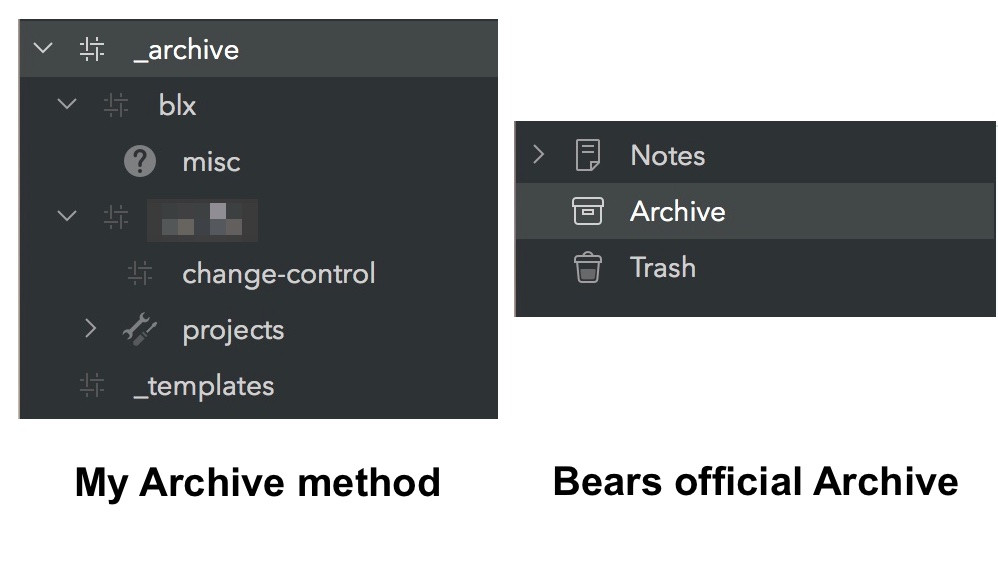Click the tag icon beside _templates
The height and width of the screenshot is (561, 998).
[x=92, y=385]
